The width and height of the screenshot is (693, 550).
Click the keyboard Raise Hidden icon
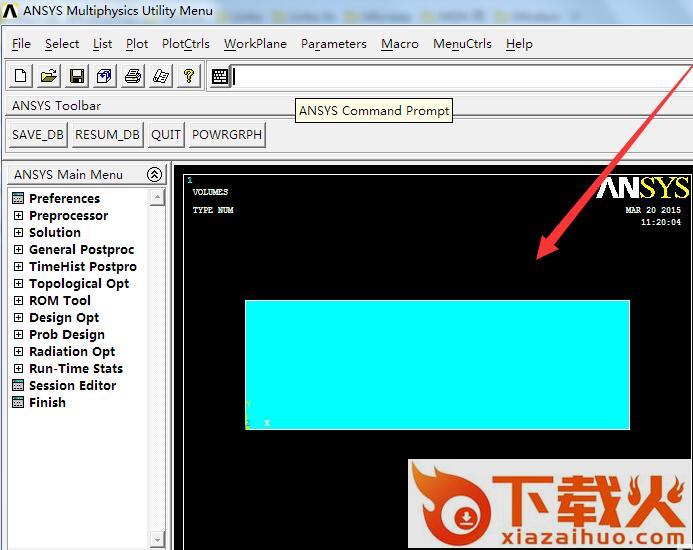pyautogui.click(x=220, y=76)
